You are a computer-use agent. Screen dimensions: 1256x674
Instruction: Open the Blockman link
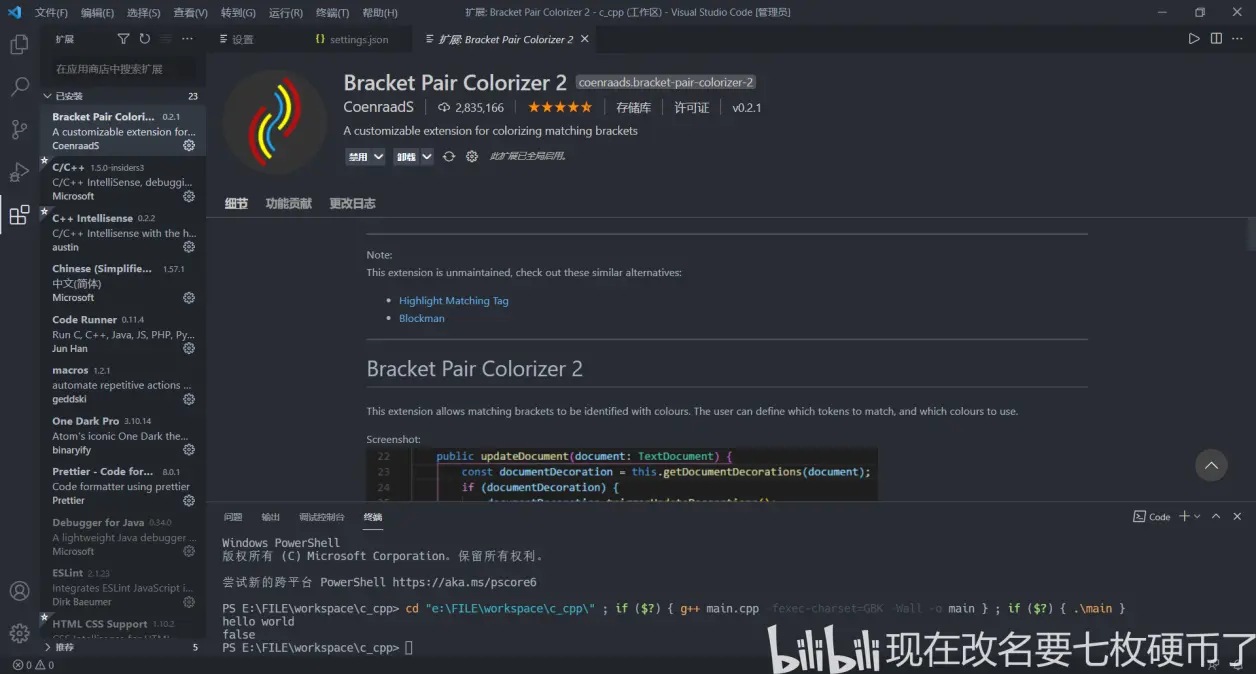click(x=422, y=318)
